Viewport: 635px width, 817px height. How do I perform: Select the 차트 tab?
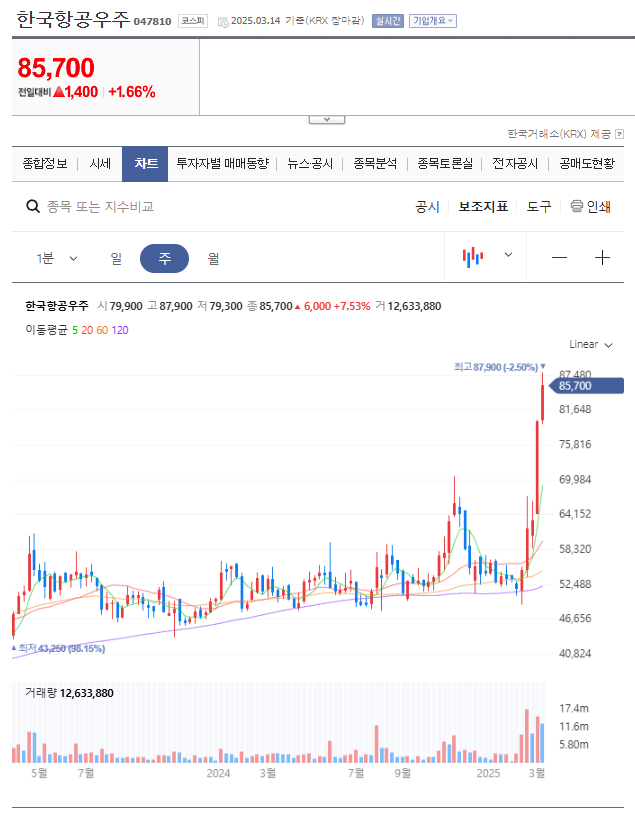[145, 164]
